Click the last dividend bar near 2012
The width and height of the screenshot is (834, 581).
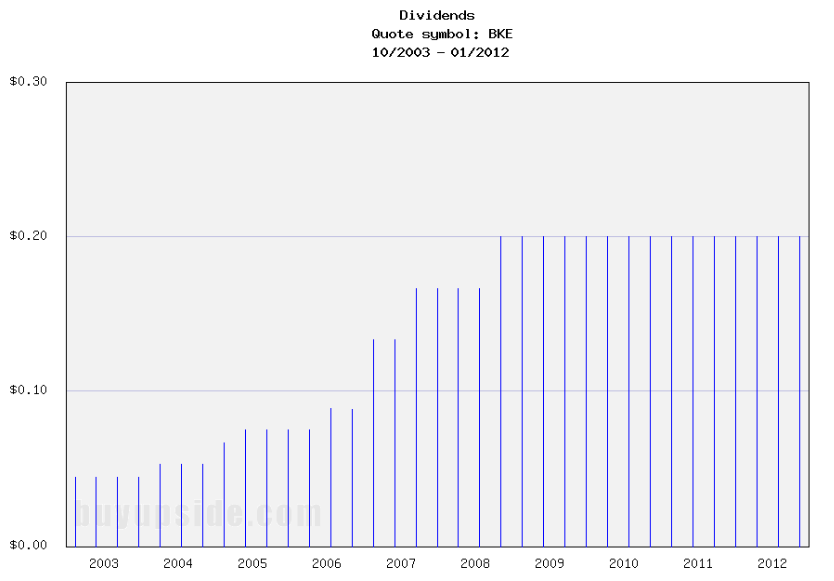coord(799,391)
